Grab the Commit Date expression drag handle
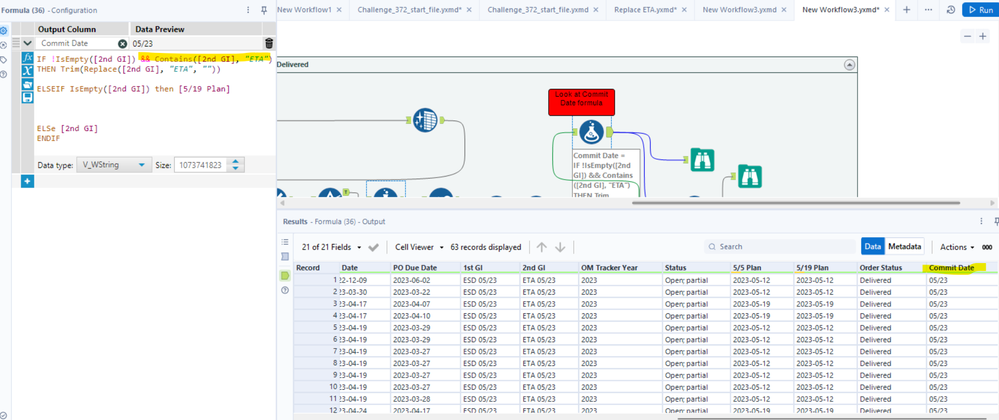The height and width of the screenshot is (420, 999). point(16,43)
